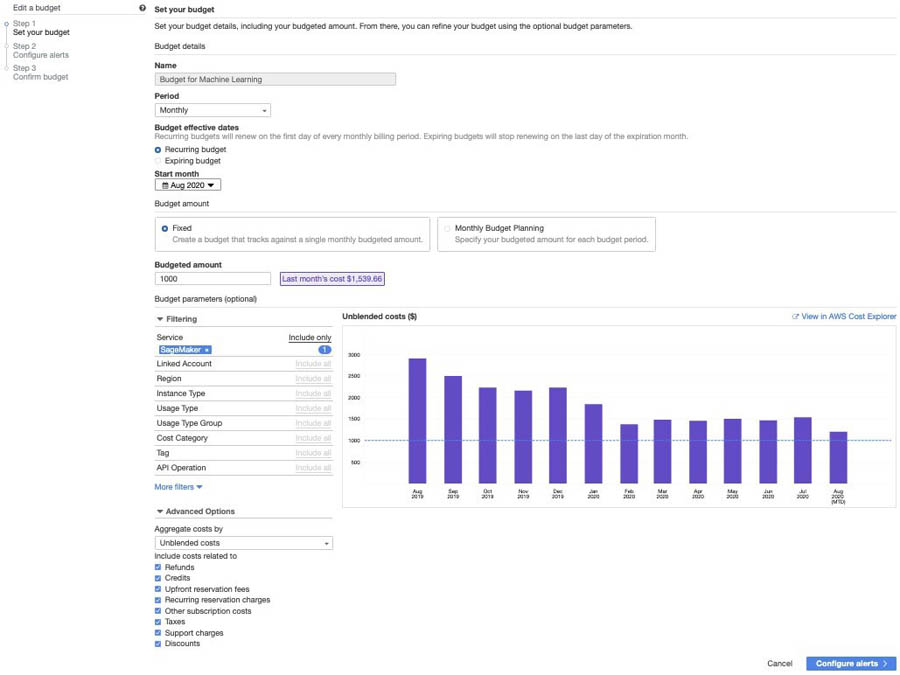Screen dimensions: 900x675
Task: Click the Cancel button
Action: point(779,663)
